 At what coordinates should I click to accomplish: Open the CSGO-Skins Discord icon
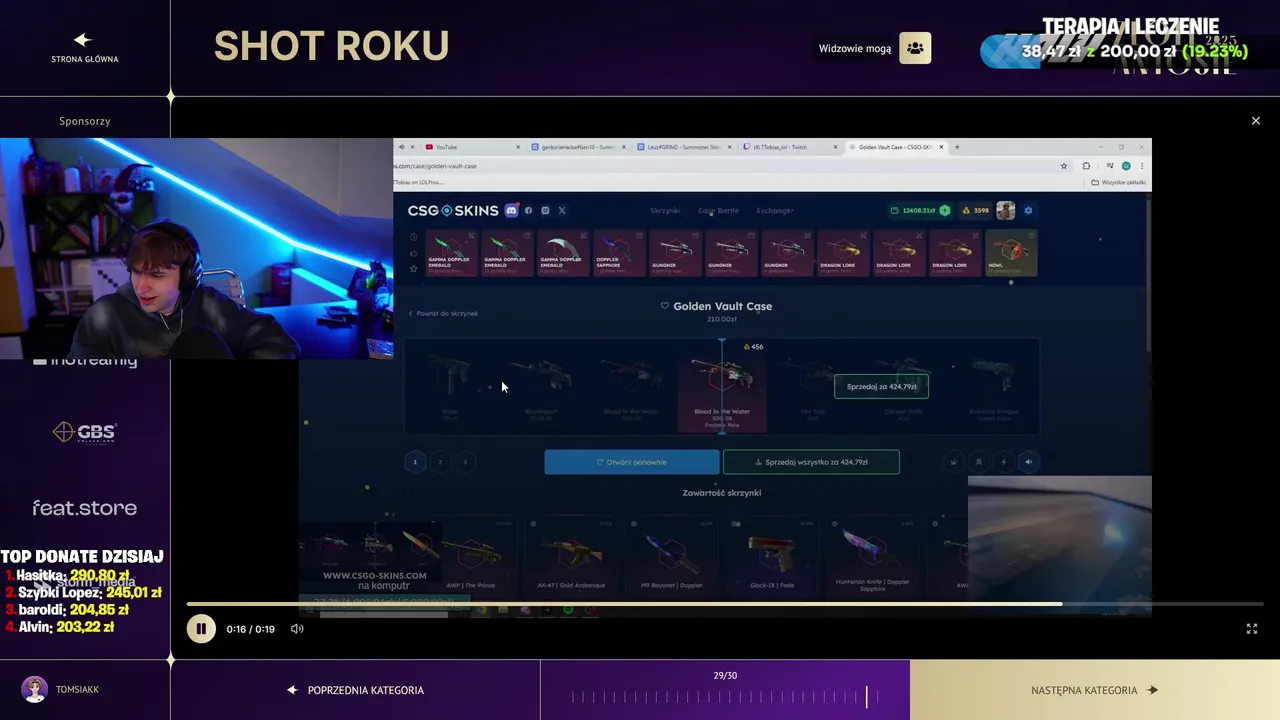pos(512,211)
